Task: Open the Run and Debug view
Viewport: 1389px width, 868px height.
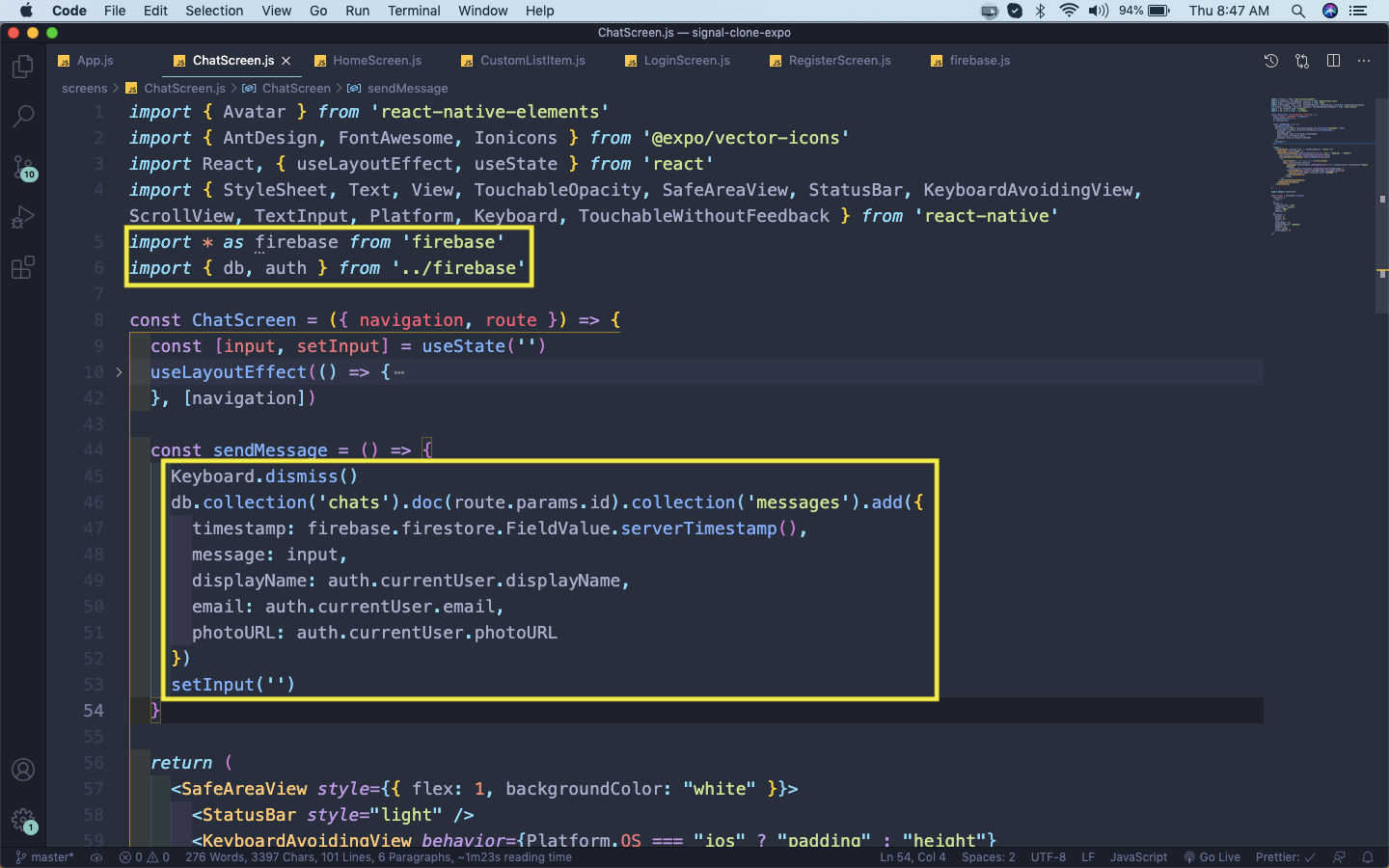Action: pos(23,217)
